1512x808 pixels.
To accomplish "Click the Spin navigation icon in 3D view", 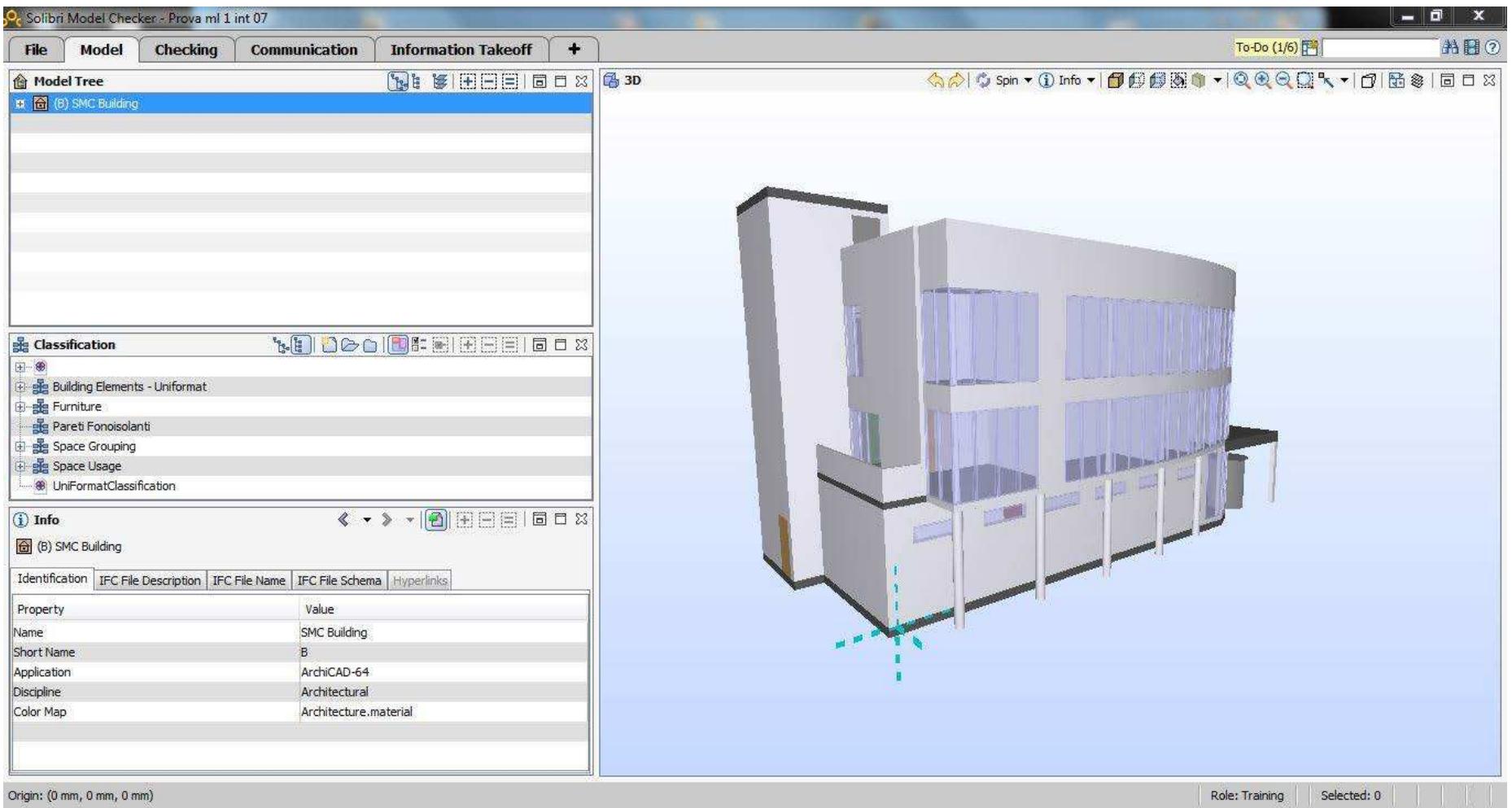I will click(984, 81).
